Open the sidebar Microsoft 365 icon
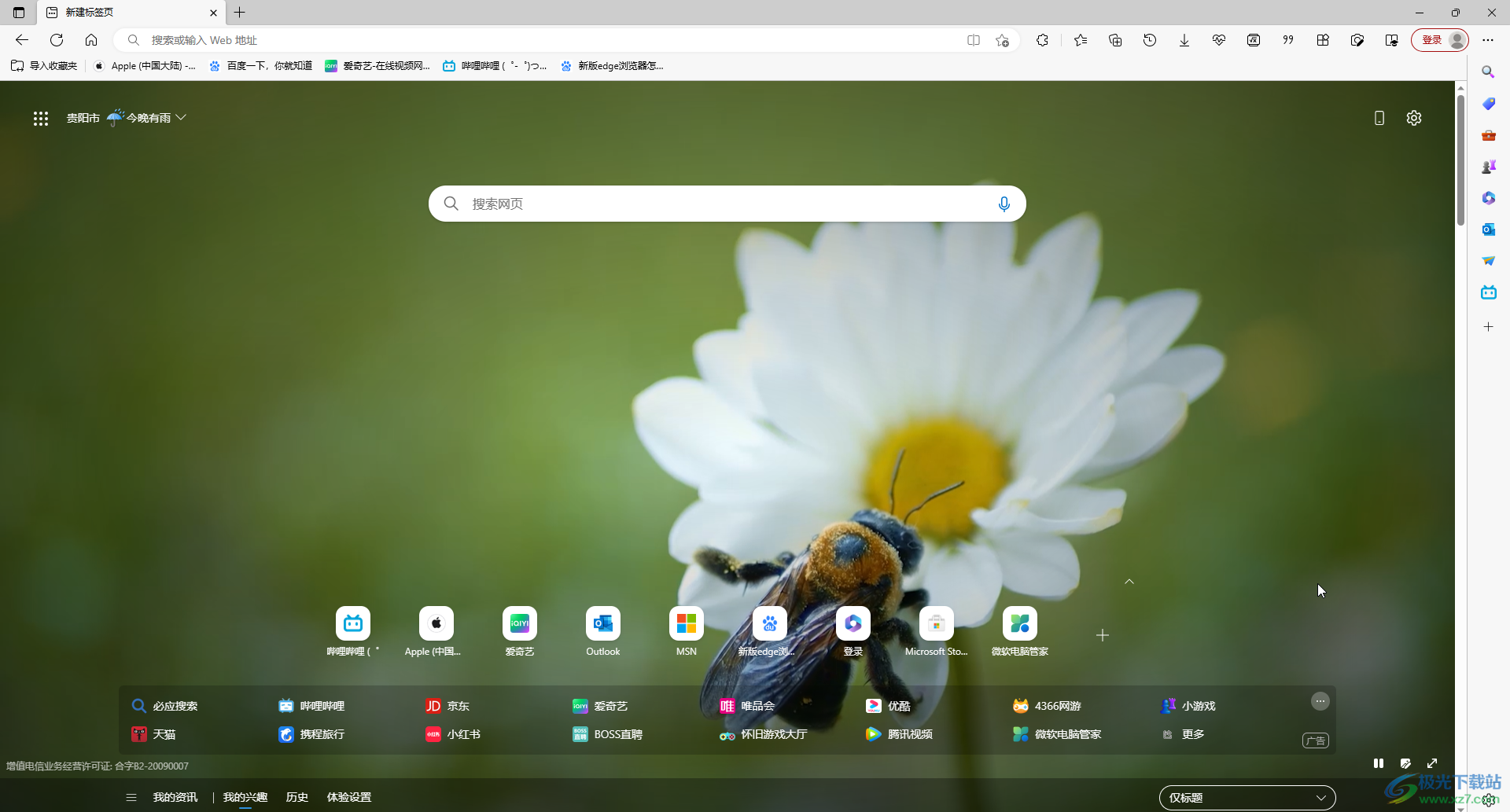Screen dimensions: 1510x812 (x=1488, y=198)
